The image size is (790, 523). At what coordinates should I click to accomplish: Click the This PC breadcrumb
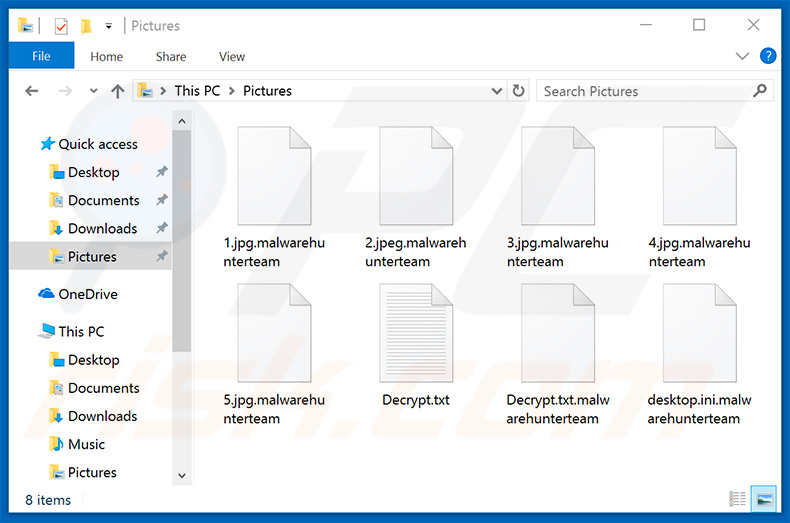tap(198, 91)
